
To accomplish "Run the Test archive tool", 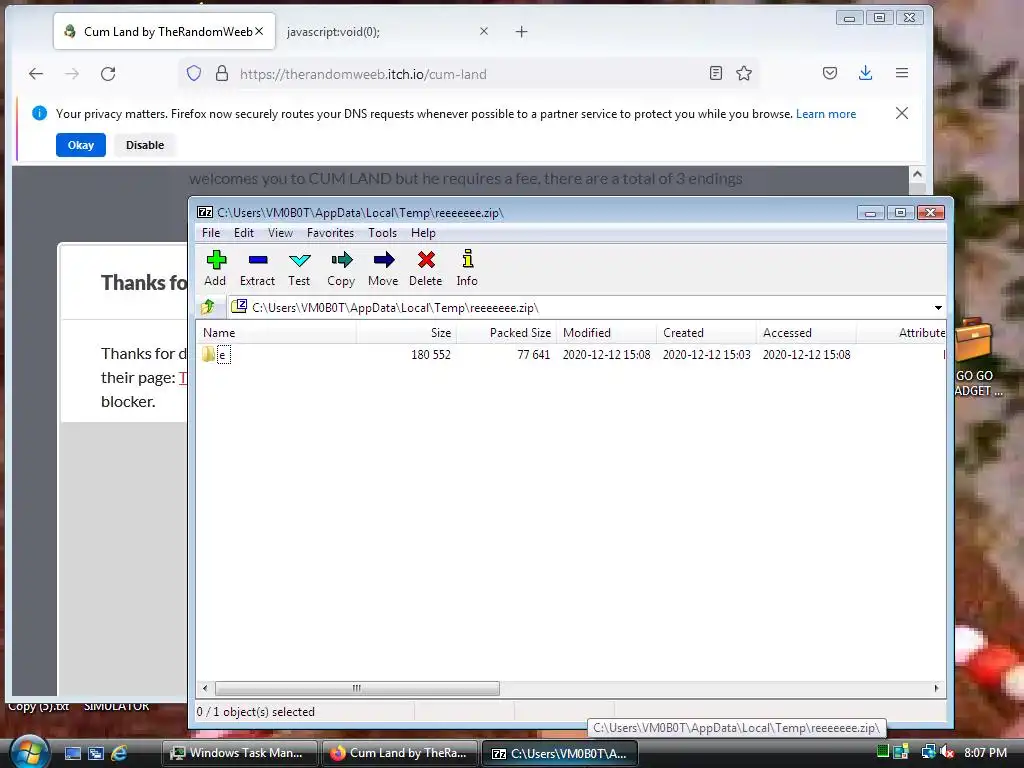I will [299, 268].
